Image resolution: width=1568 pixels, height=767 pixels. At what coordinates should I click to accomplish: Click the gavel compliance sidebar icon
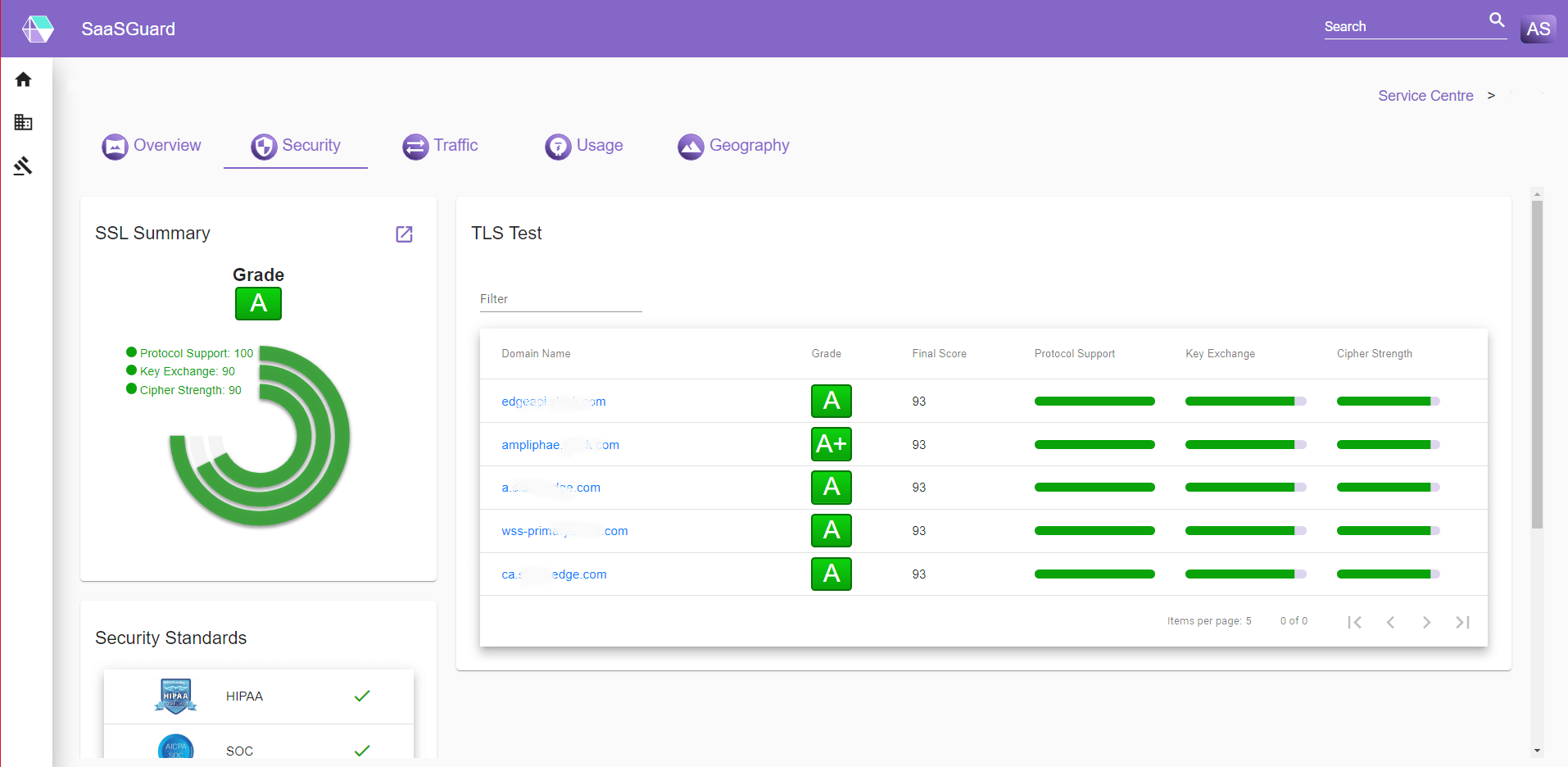pyautogui.click(x=23, y=166)
